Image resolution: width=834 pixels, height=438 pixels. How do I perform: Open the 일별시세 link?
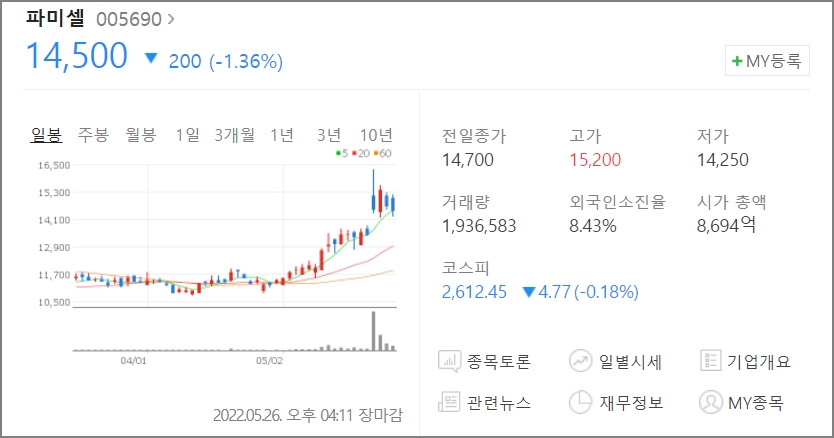[x=630, y=362]
